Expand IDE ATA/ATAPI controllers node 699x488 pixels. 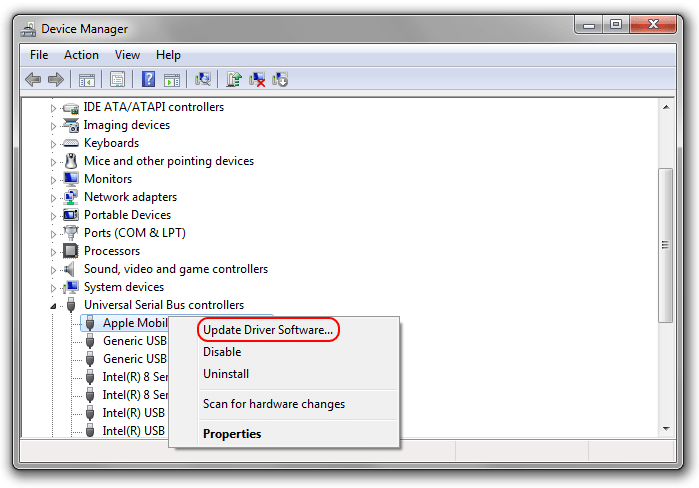click(53, 108)
